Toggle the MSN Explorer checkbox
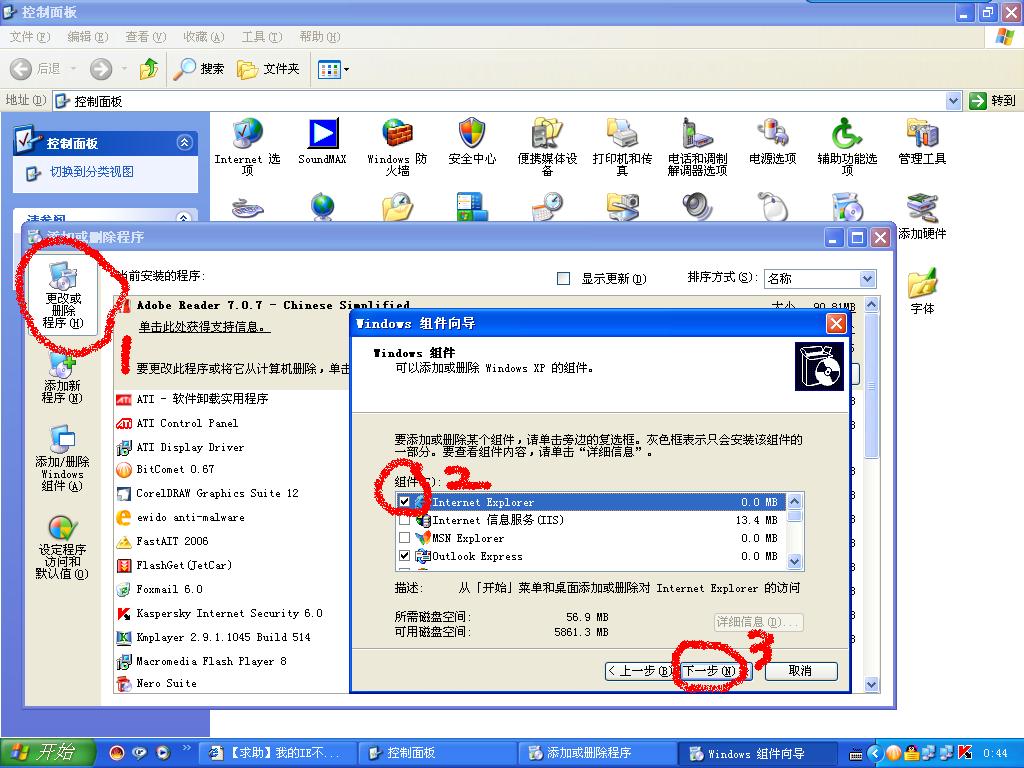The height and width of the screenshot is (768, 1024). point(404,538)
